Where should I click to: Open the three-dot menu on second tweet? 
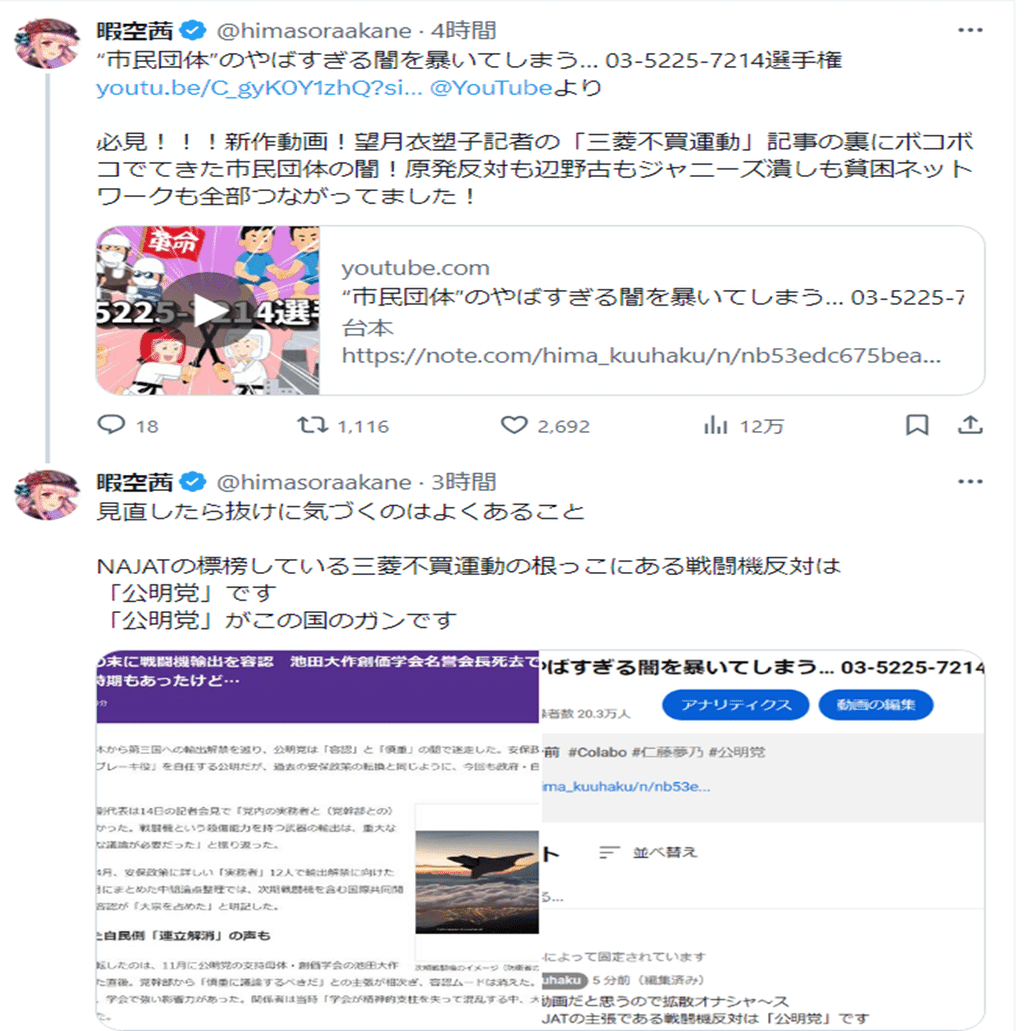coord(970,482)
